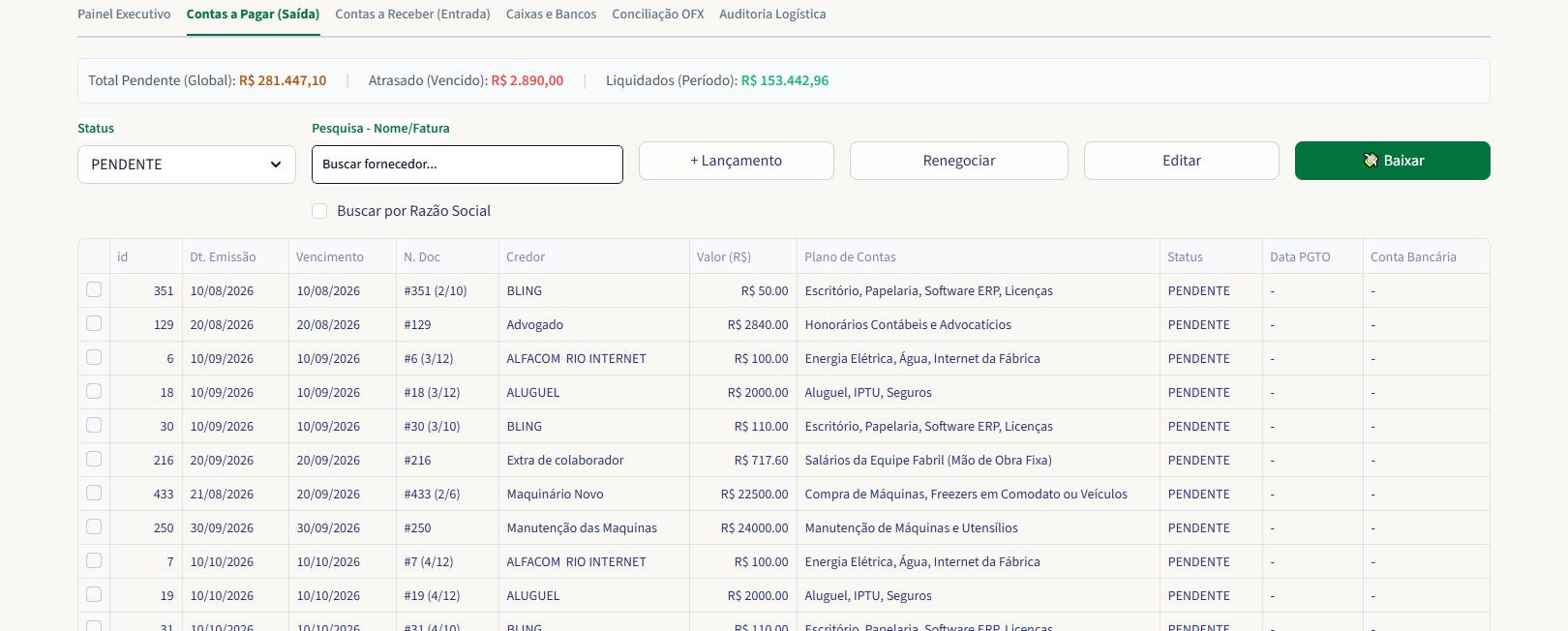Tick checkbox for row id 351
Viewport: 1568px width, 631px height.
(x=94, y=289)
